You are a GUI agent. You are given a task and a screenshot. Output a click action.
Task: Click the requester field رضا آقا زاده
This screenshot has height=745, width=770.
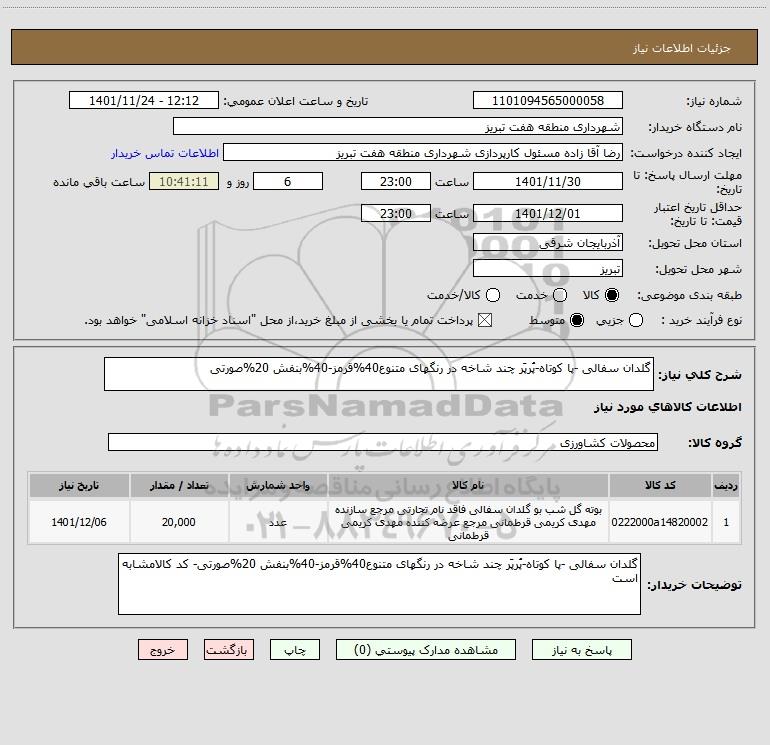pos(423,153)
